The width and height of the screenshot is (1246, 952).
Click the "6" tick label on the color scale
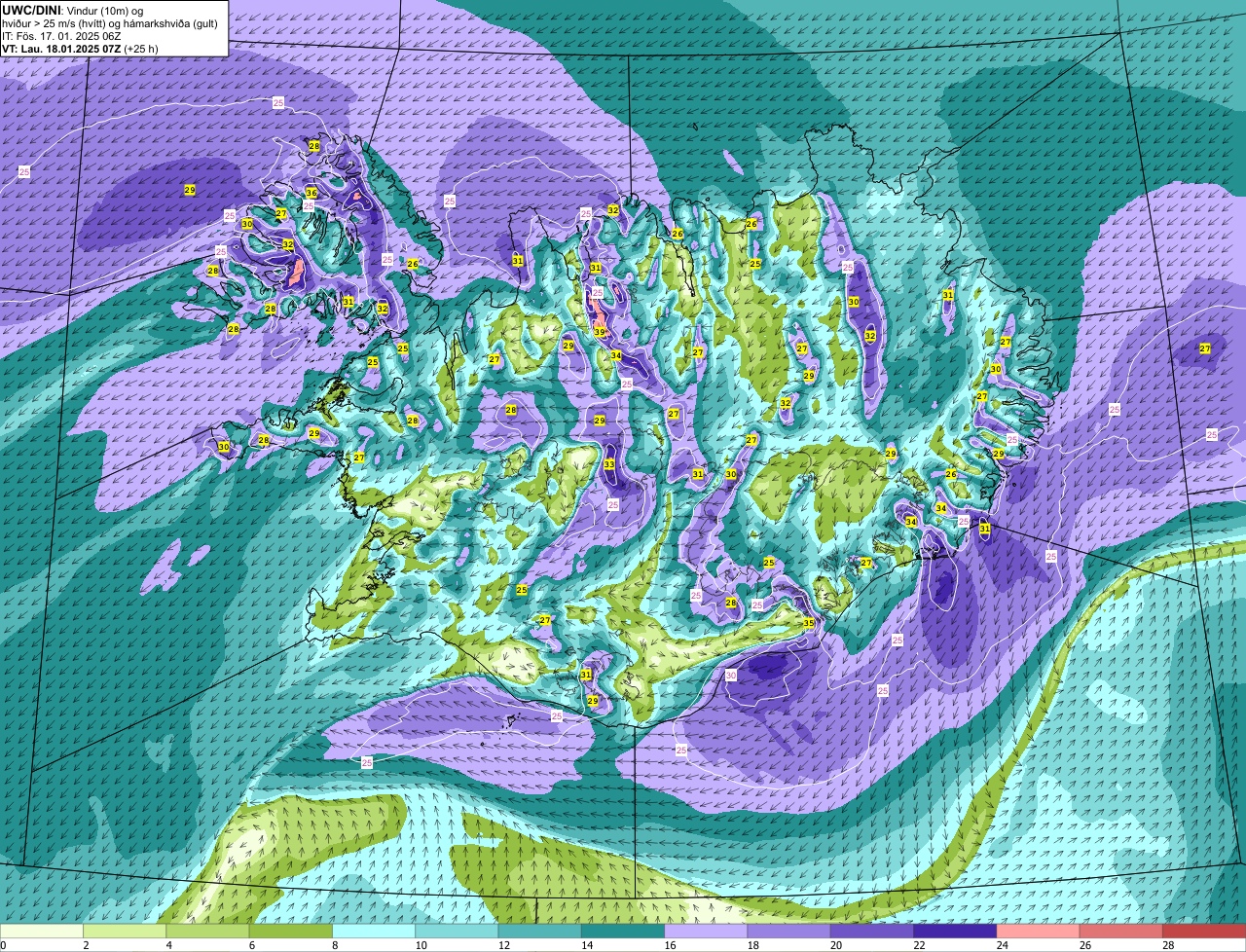[x=250, y=944]
